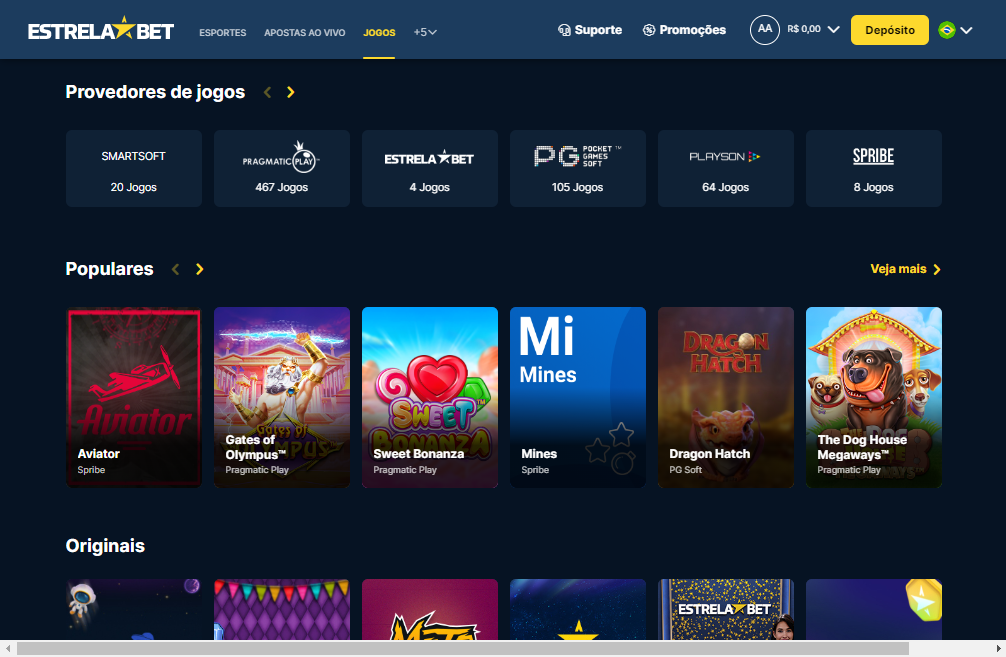The height and width of the screenshot is (657, 1006).
Task: Open the Esportes section
Action: click(x=223, y=32)
